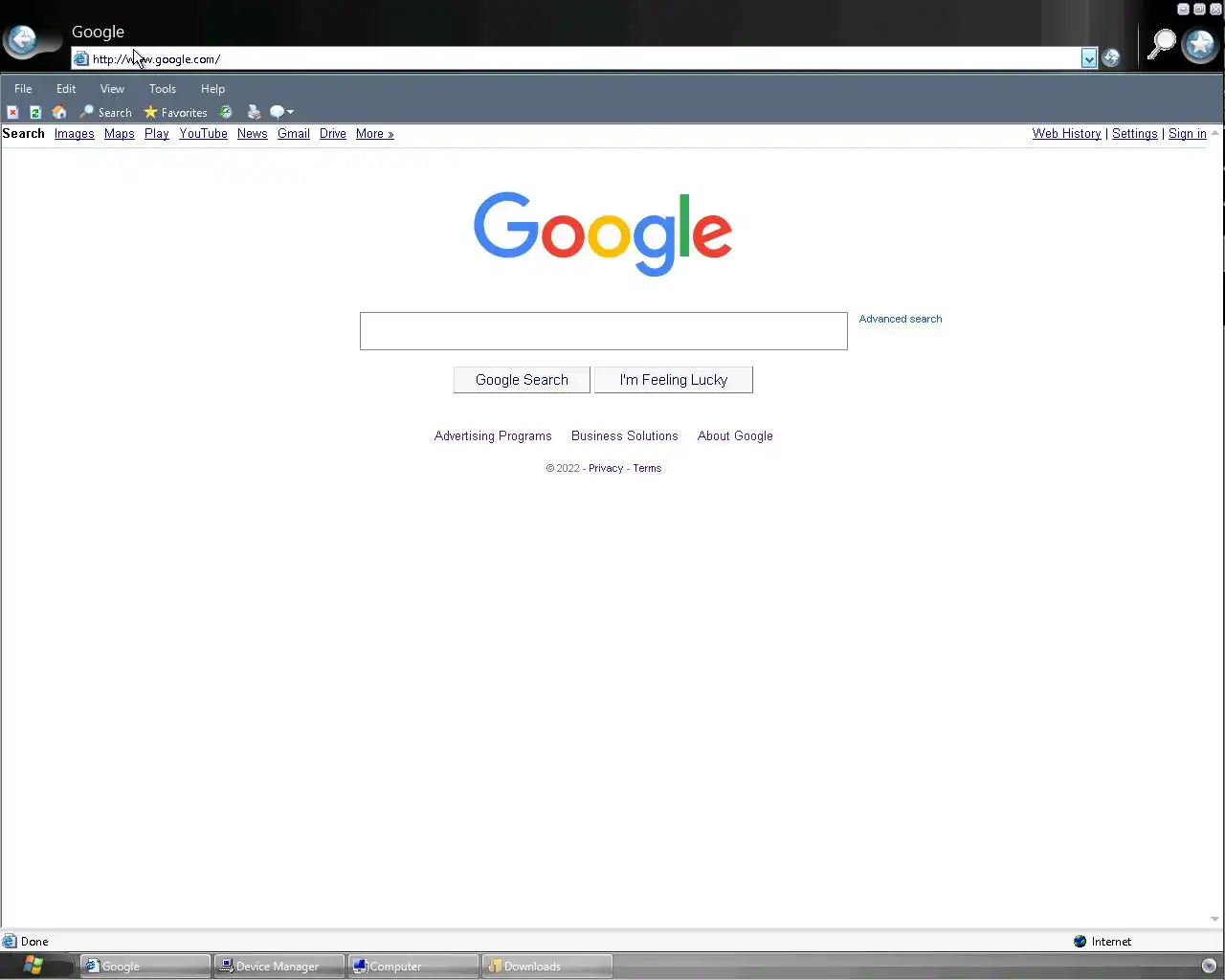The height and width of the screenshot is (980, 1225).
Task: Click the magnifying glass search icon at top right
Action: pyautogui.click(x=1161, y=44)
